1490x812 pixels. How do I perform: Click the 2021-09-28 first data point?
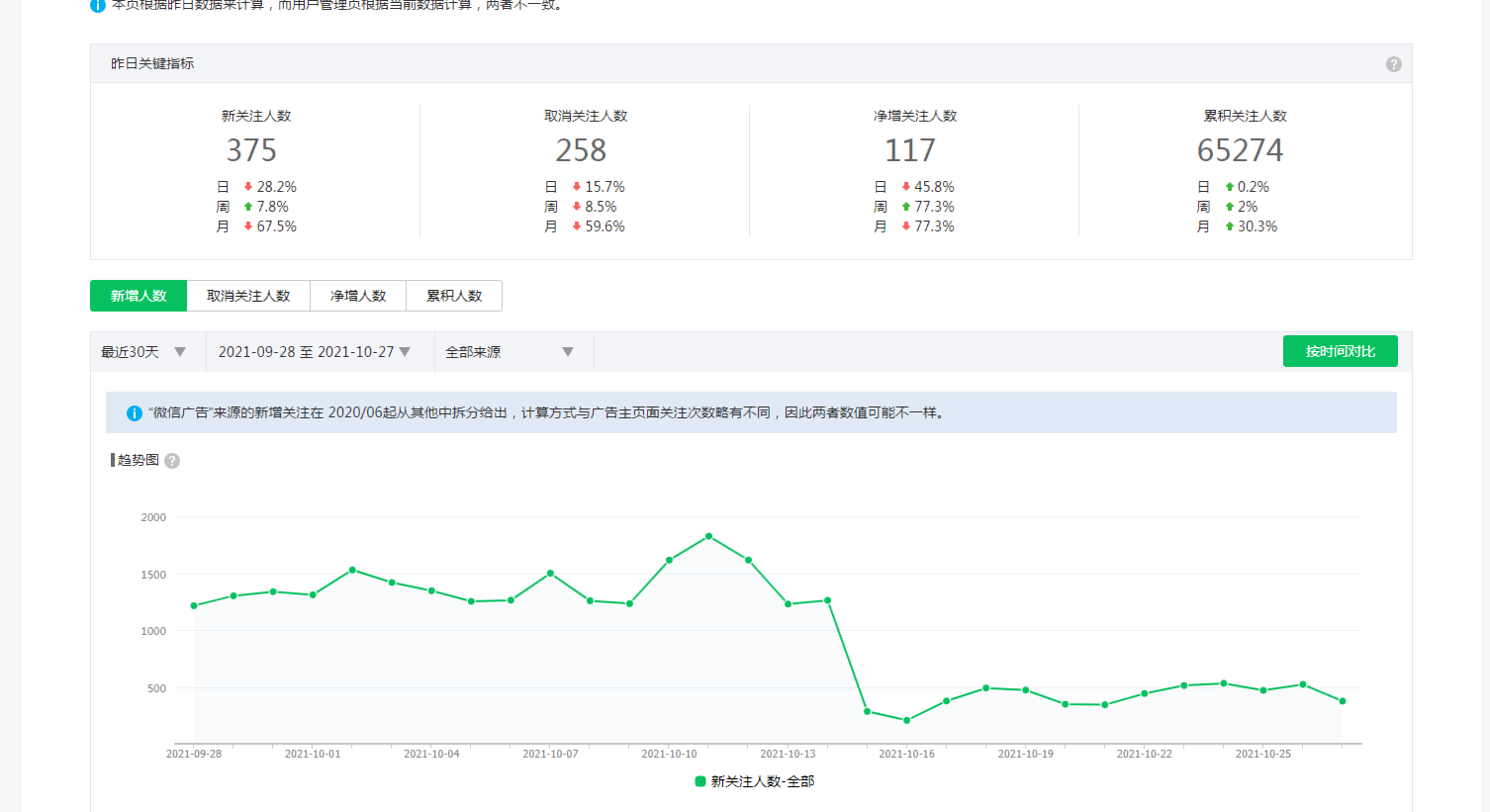tap(194, 605)
